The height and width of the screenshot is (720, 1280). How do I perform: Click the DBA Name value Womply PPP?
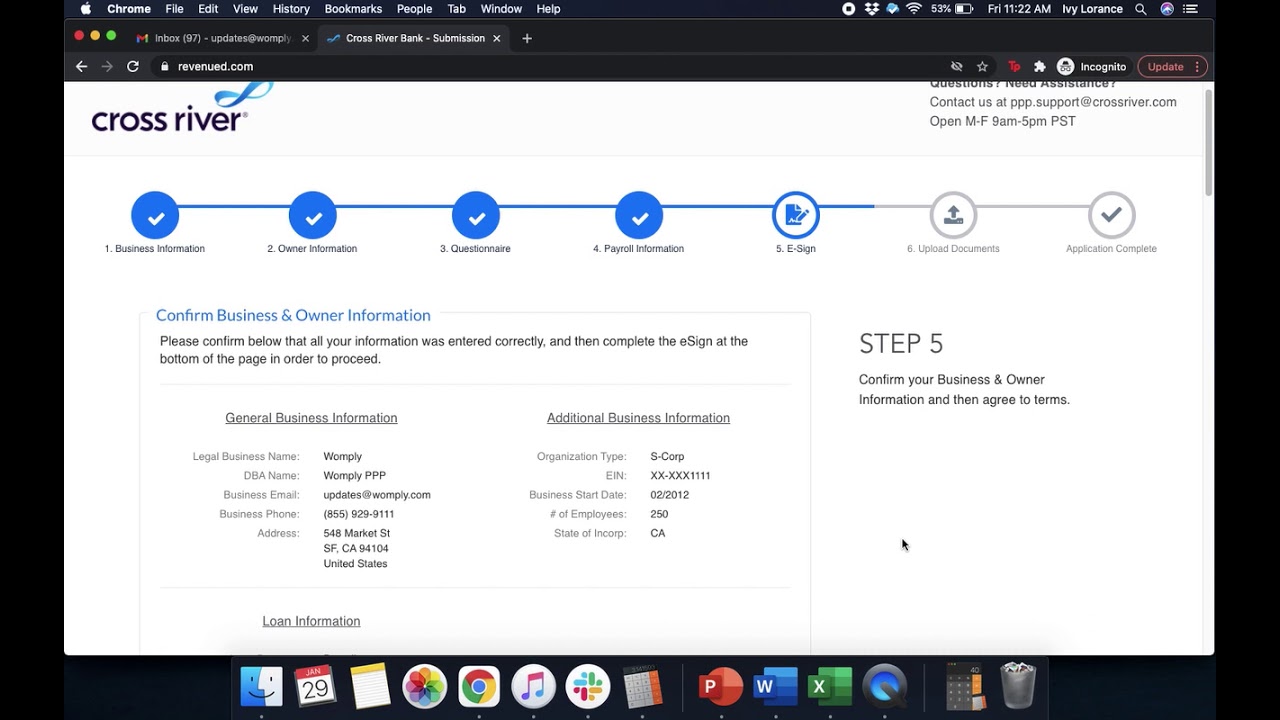354,476
